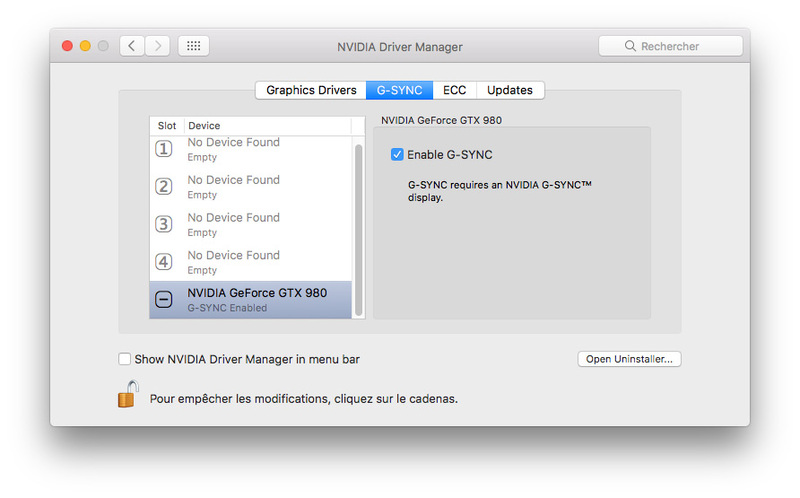Click the forward navigation arrow
The image size is (800, 498).
[x=157, y=46]
